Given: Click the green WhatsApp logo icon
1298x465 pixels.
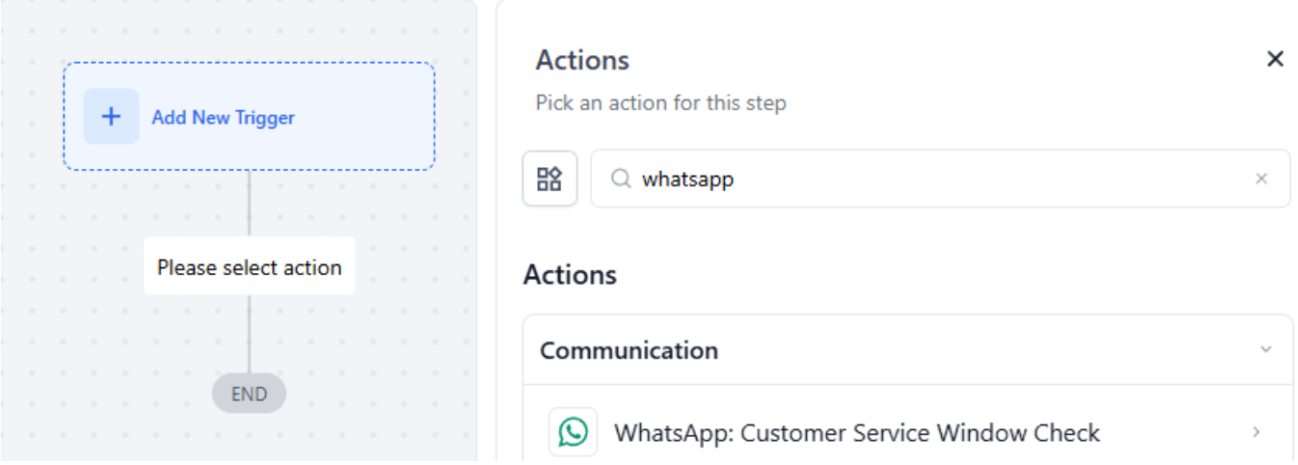Looking at the screenshot, I should point(573,432).
